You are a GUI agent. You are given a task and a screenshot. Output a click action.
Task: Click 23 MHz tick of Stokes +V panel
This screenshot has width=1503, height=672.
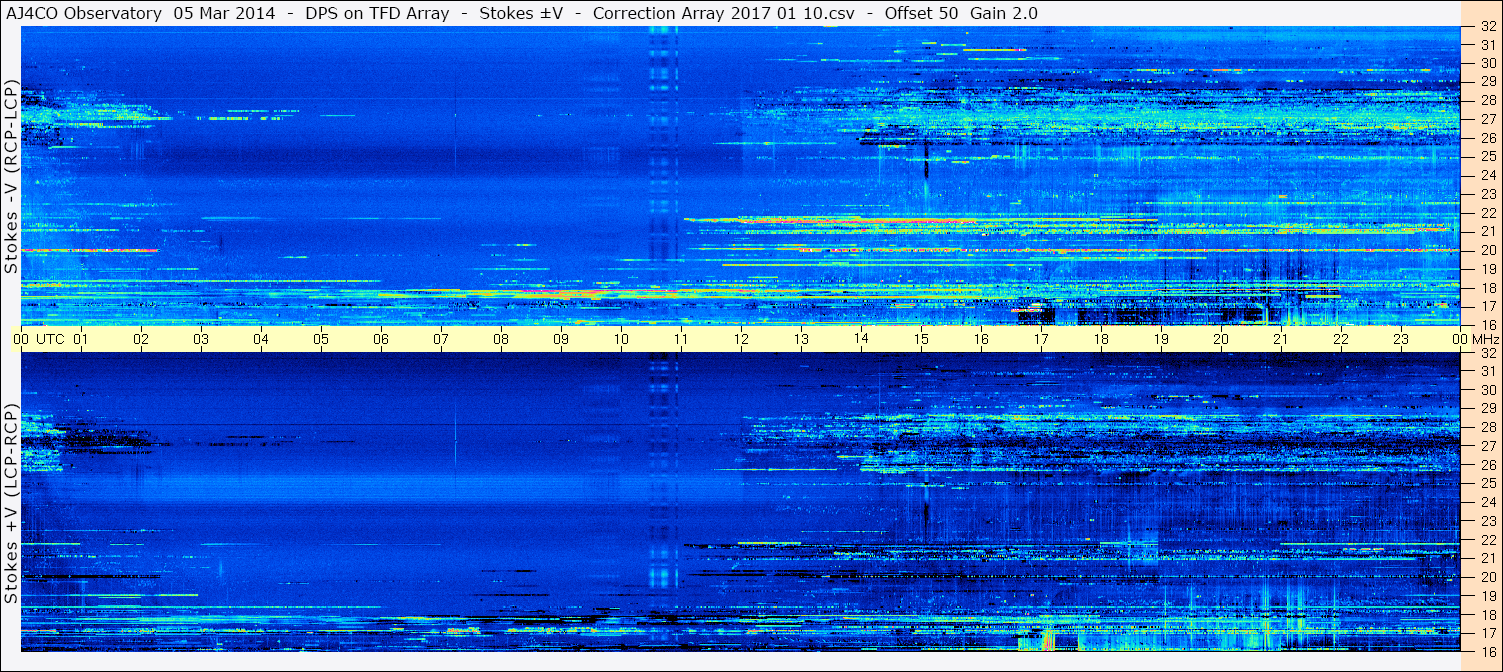1487,521
